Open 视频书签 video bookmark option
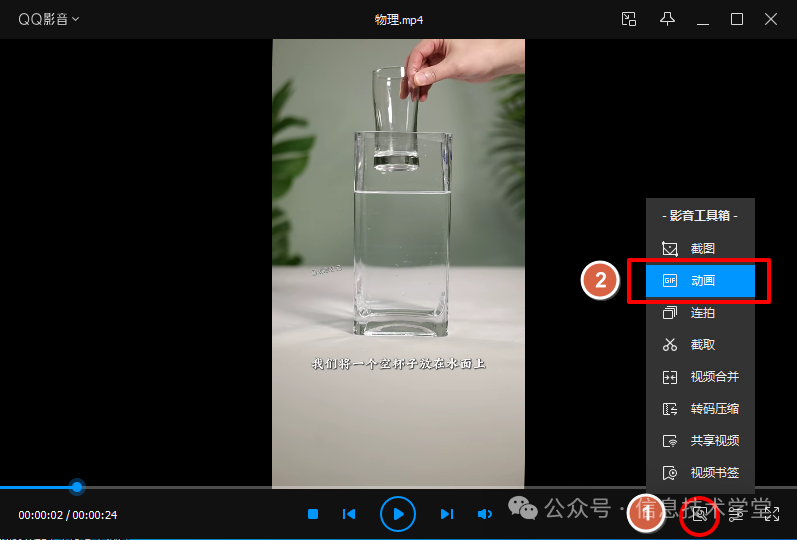 [x=701, y=473]
